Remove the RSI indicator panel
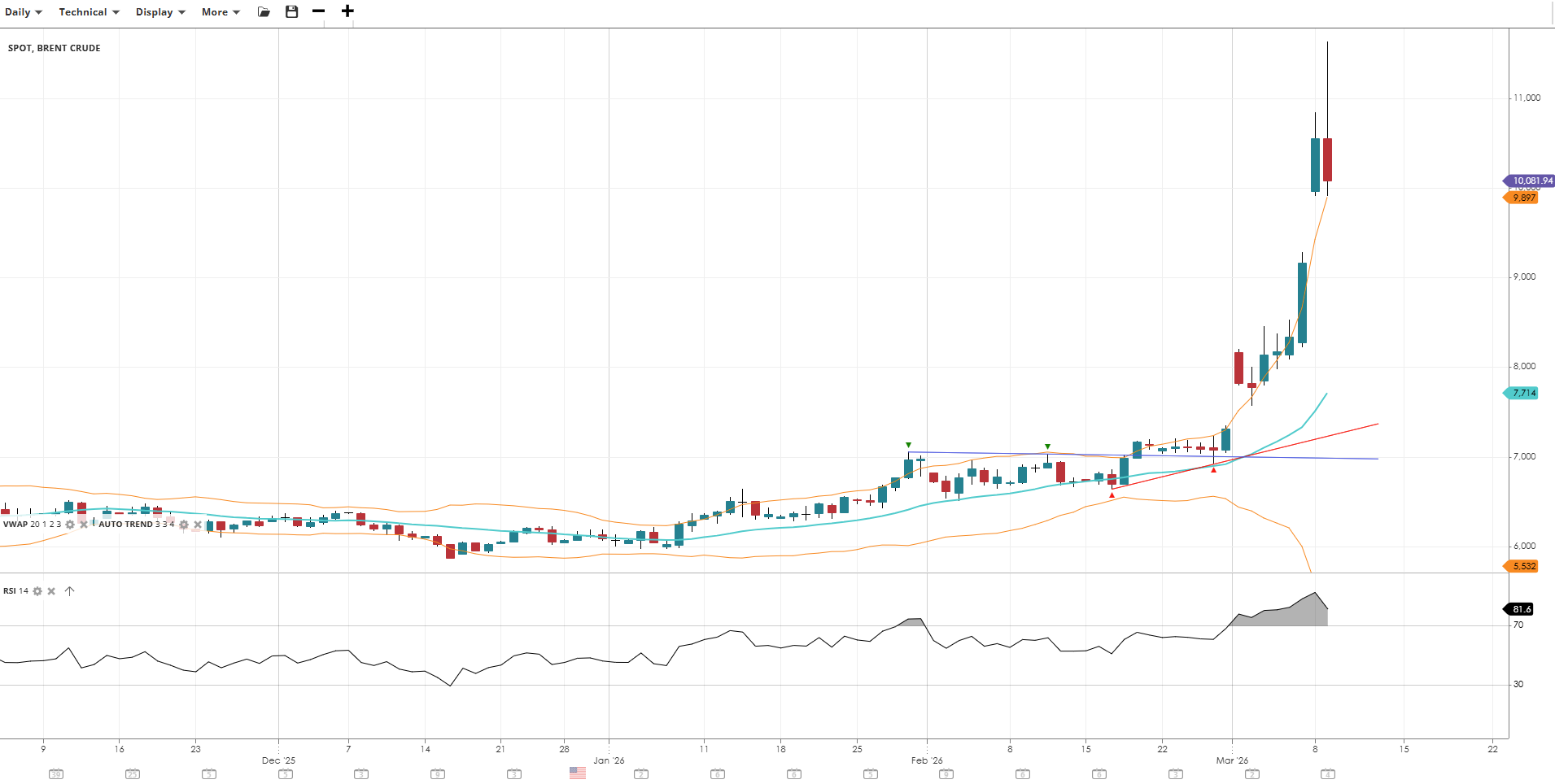 click(51, 591)
